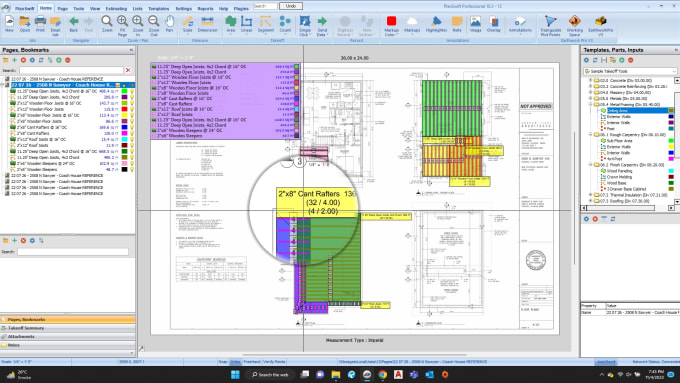The width and height of the screenshot is (680, 383).
Task: Open the Overlay tool
Action: [494, 24]
